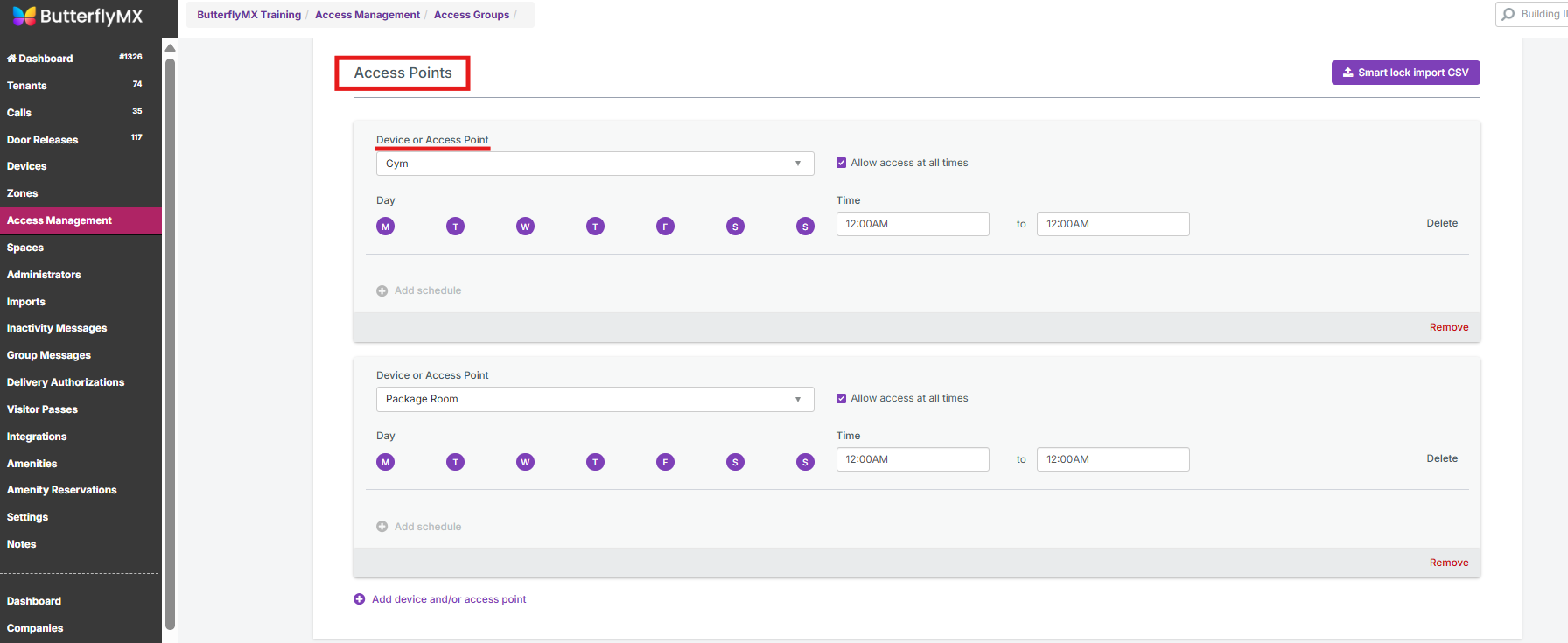Screen dimensions: 1568x643
Task: Select Amenity Reservations in sidebar menu
Action: coord(61,490)
